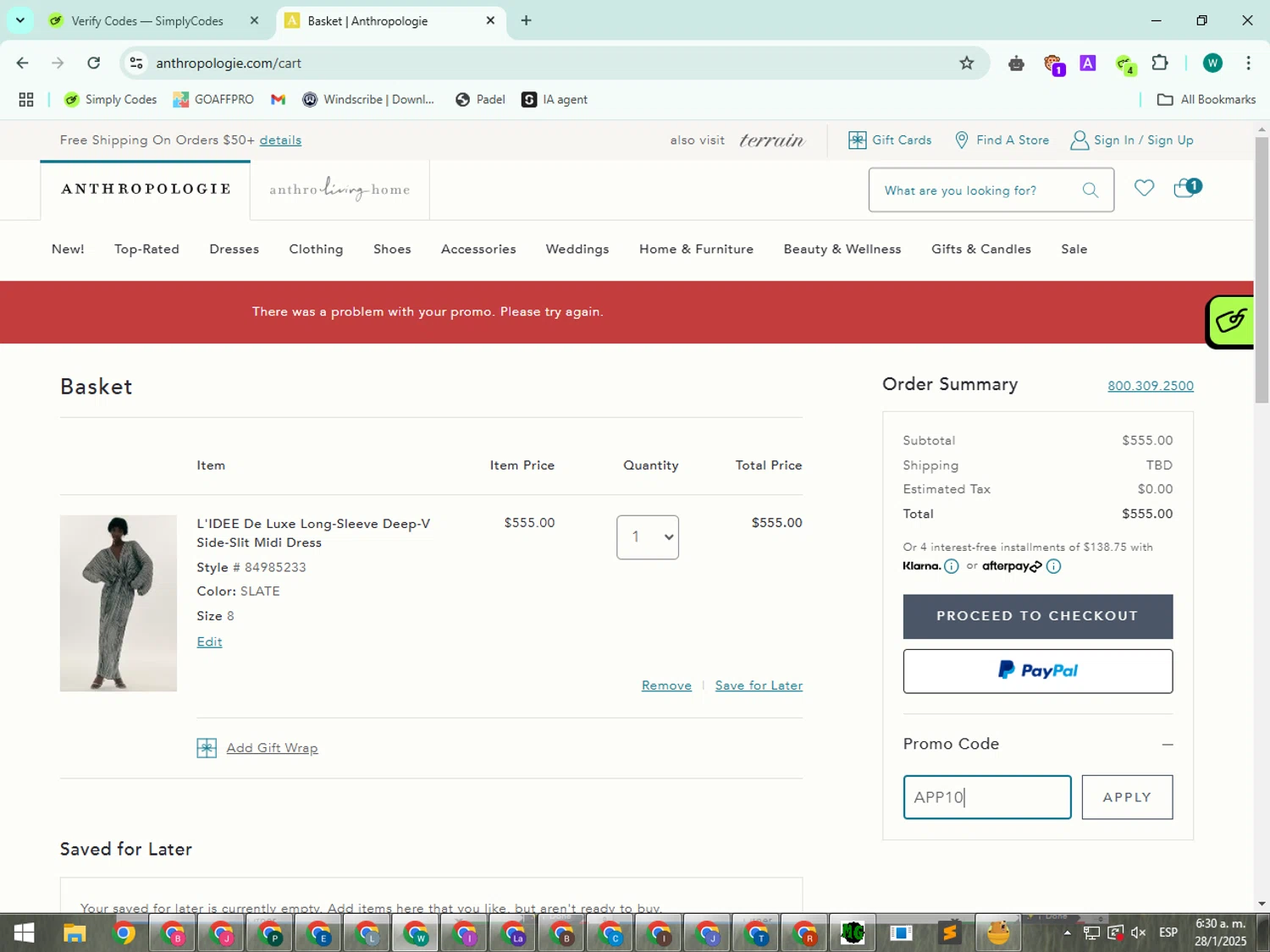Open the Gmail bookmark icon
1270x952 pixels.
click(278, 100)
